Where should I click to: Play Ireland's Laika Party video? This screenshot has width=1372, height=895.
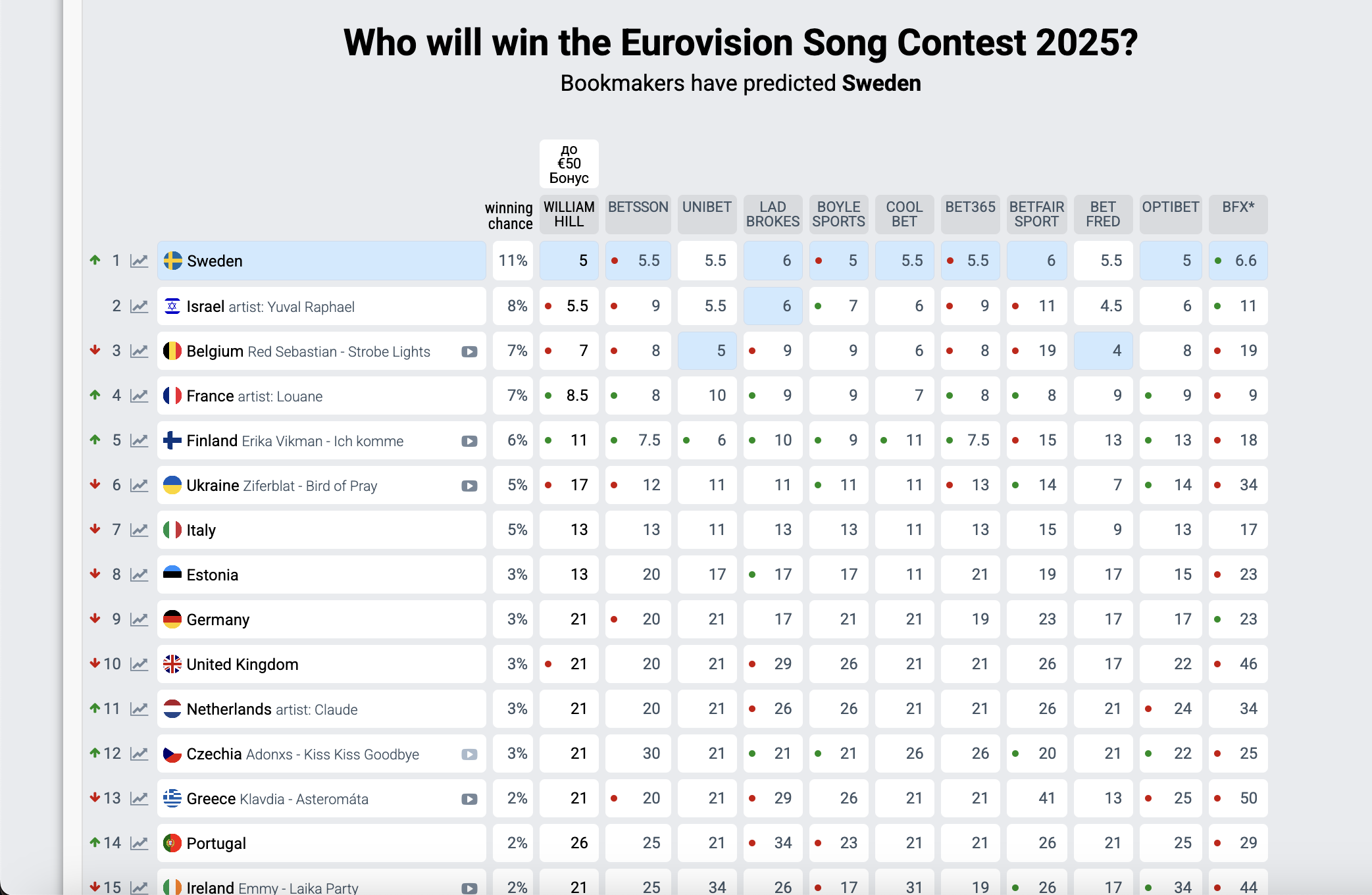(469, 888)
